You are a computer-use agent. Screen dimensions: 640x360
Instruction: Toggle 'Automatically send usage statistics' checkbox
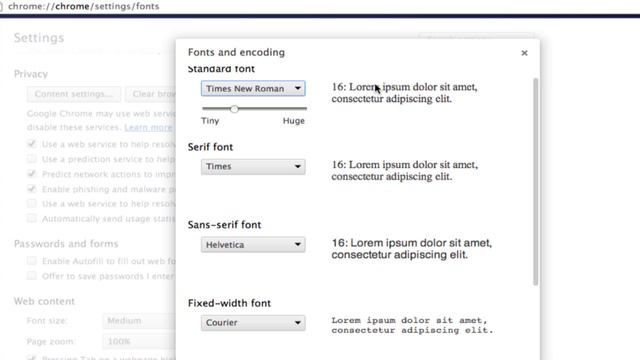31,218
